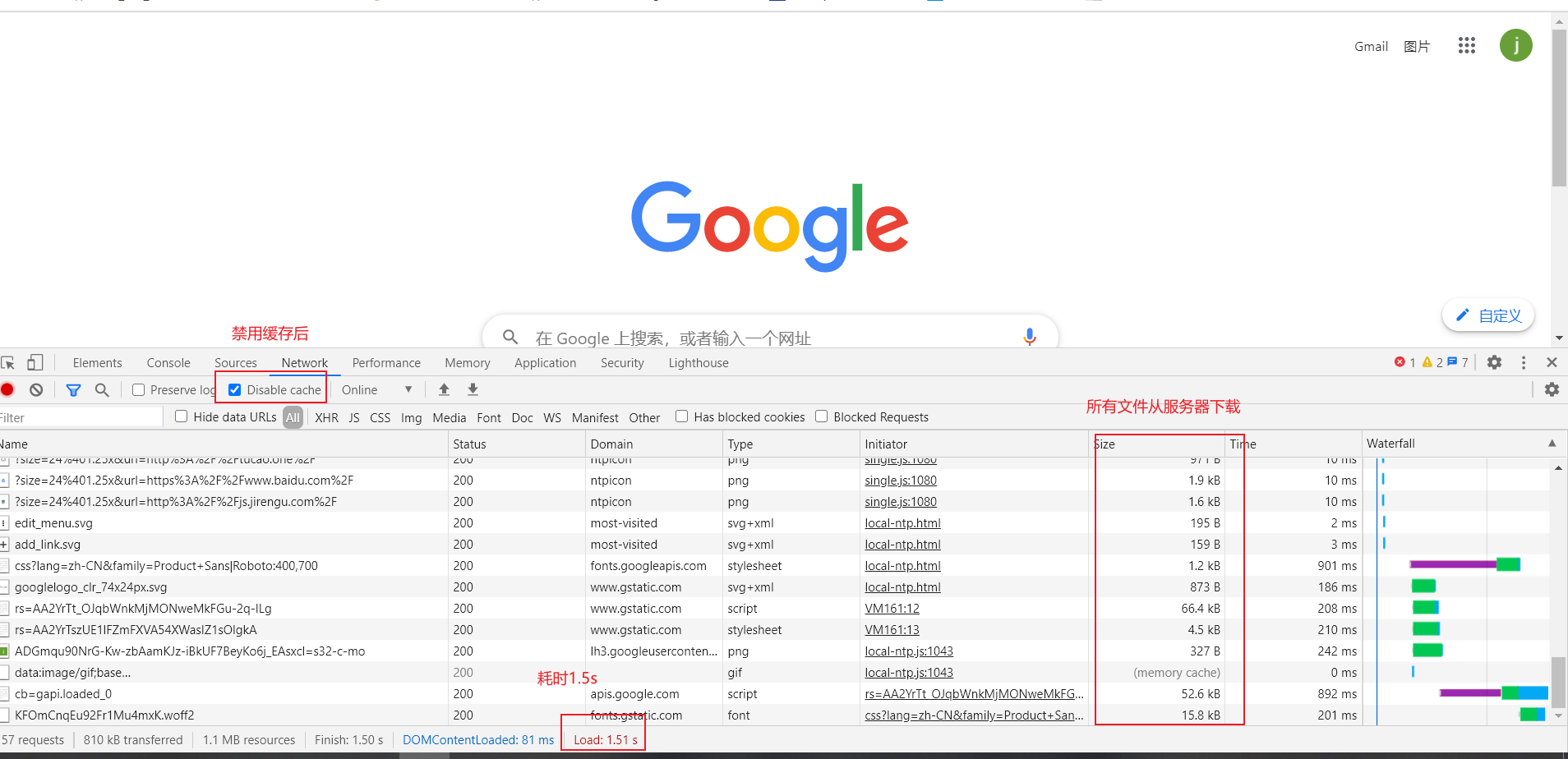Image resolution: width=1568 pixels, height=759 pixels.
Task: Uncheck the Disable cache checkbox
Action: (x=235, y=390)
